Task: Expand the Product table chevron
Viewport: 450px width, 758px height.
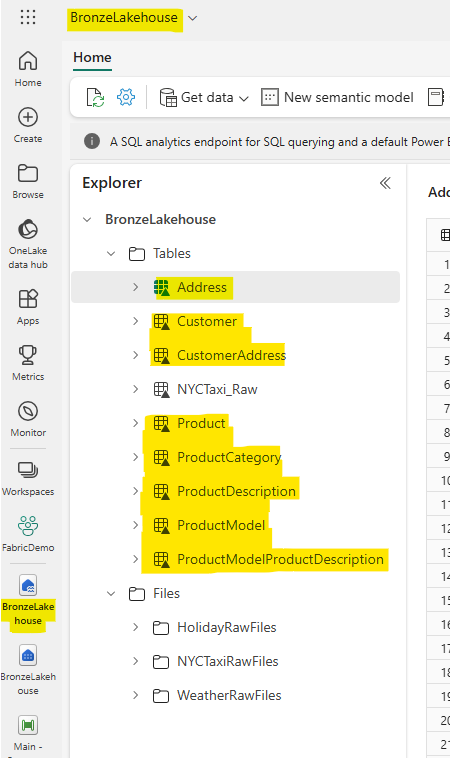Action: (x=136, y=423)
